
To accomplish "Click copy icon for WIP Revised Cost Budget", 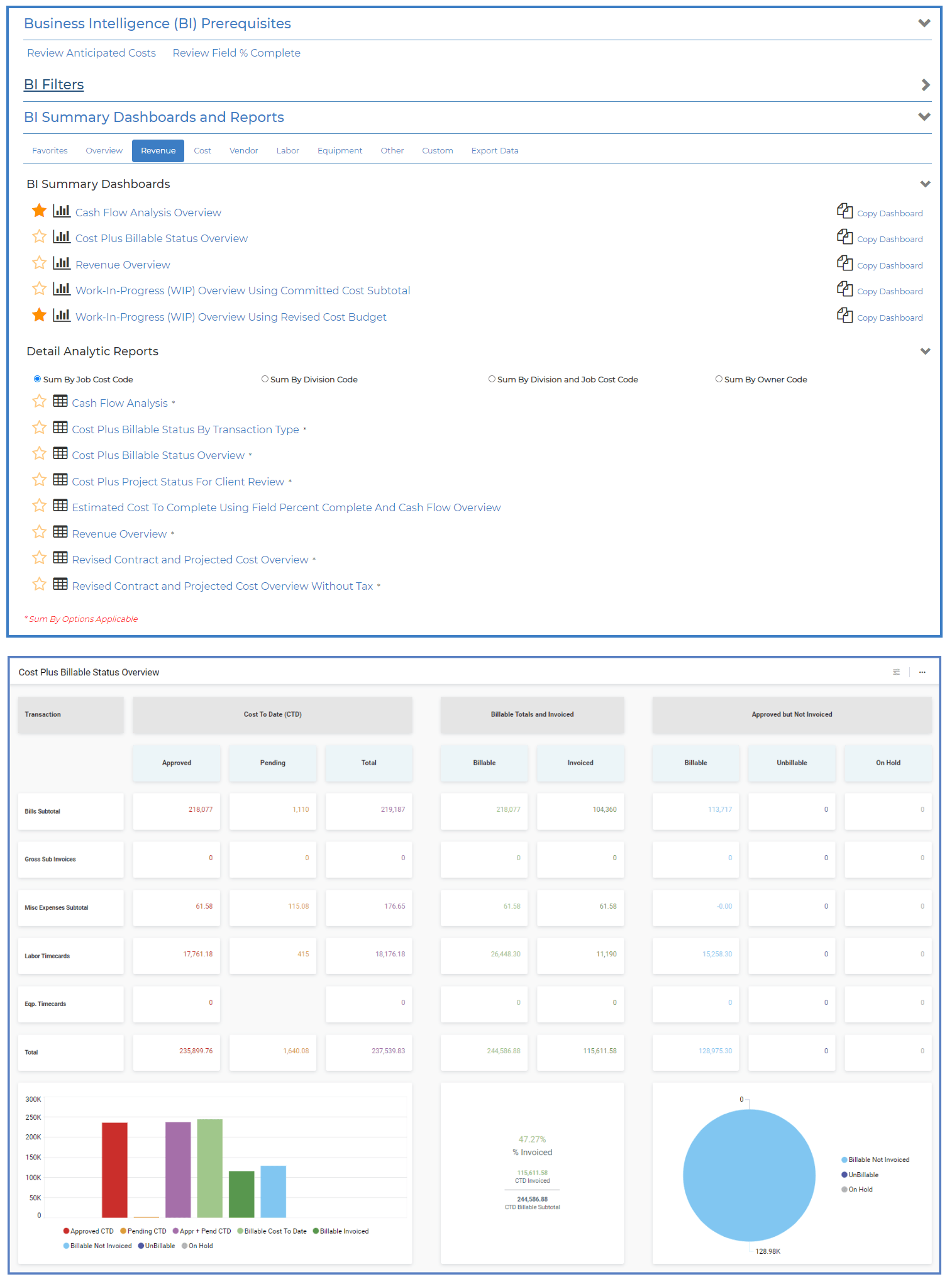I will click(x=844, y=315).
